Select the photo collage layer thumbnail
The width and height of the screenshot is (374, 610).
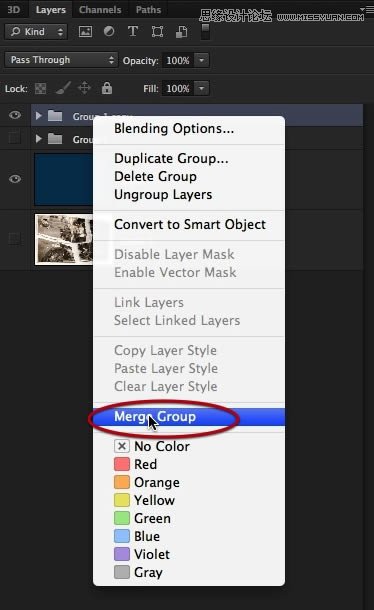[63, 239]
